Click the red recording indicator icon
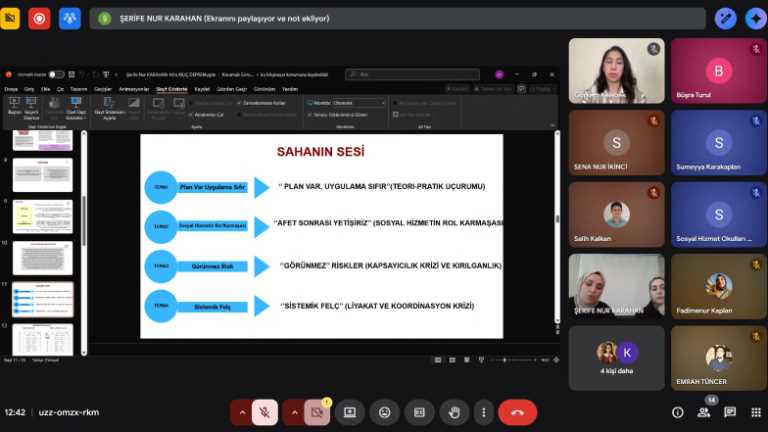Screen dimensions: 768x432 pyautogui.click(x=39, y=18)
